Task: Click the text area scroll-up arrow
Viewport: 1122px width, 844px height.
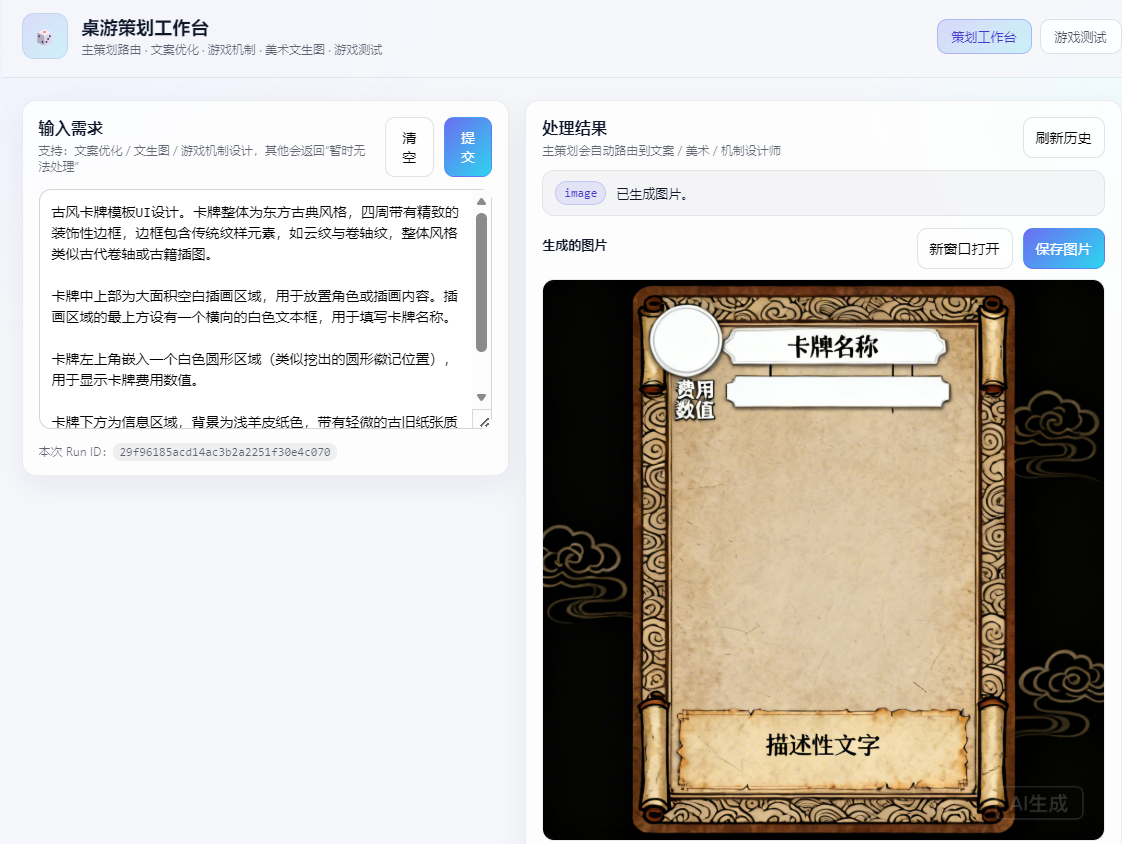Action: 481,202
